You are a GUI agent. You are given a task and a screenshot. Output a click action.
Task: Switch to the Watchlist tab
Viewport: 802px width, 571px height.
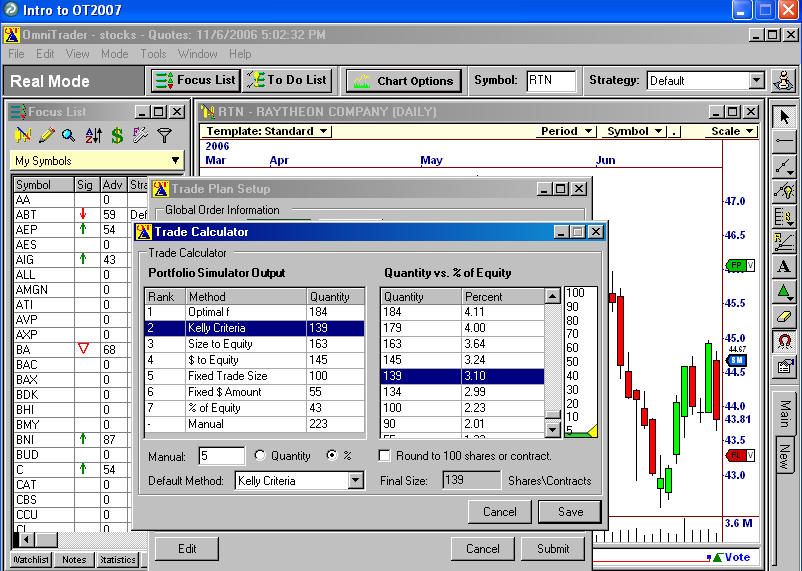click(x=31, y=559)
